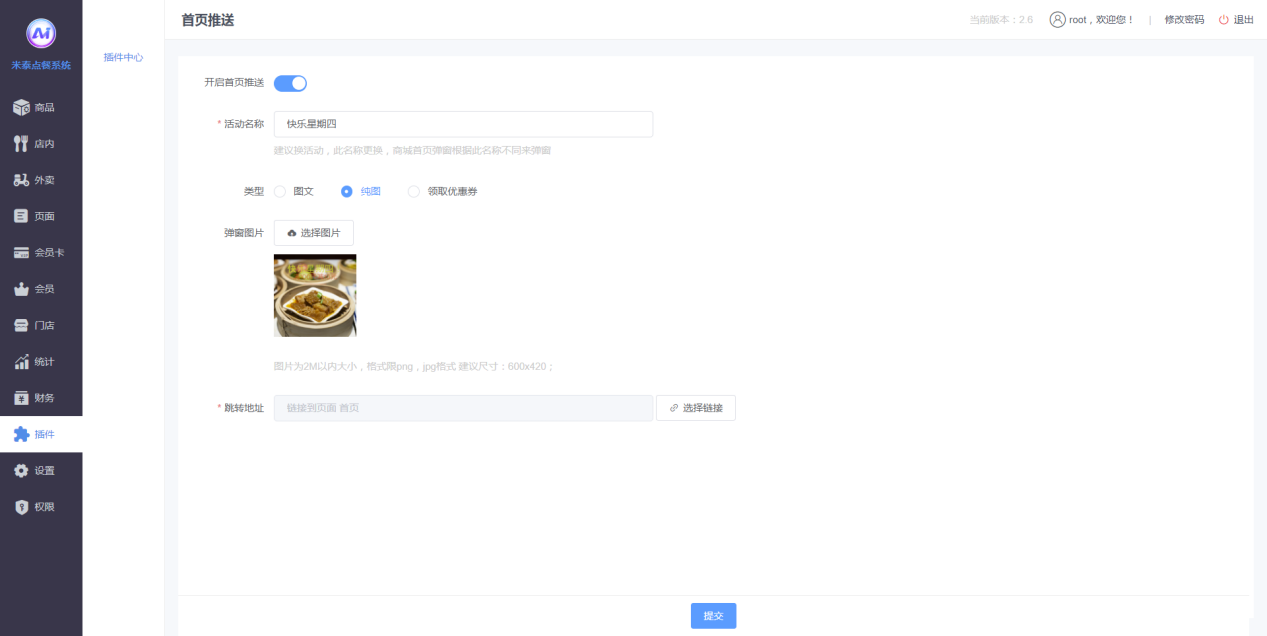Select the 图文 radio option
1267x636 pixels.
coord(280,191)
